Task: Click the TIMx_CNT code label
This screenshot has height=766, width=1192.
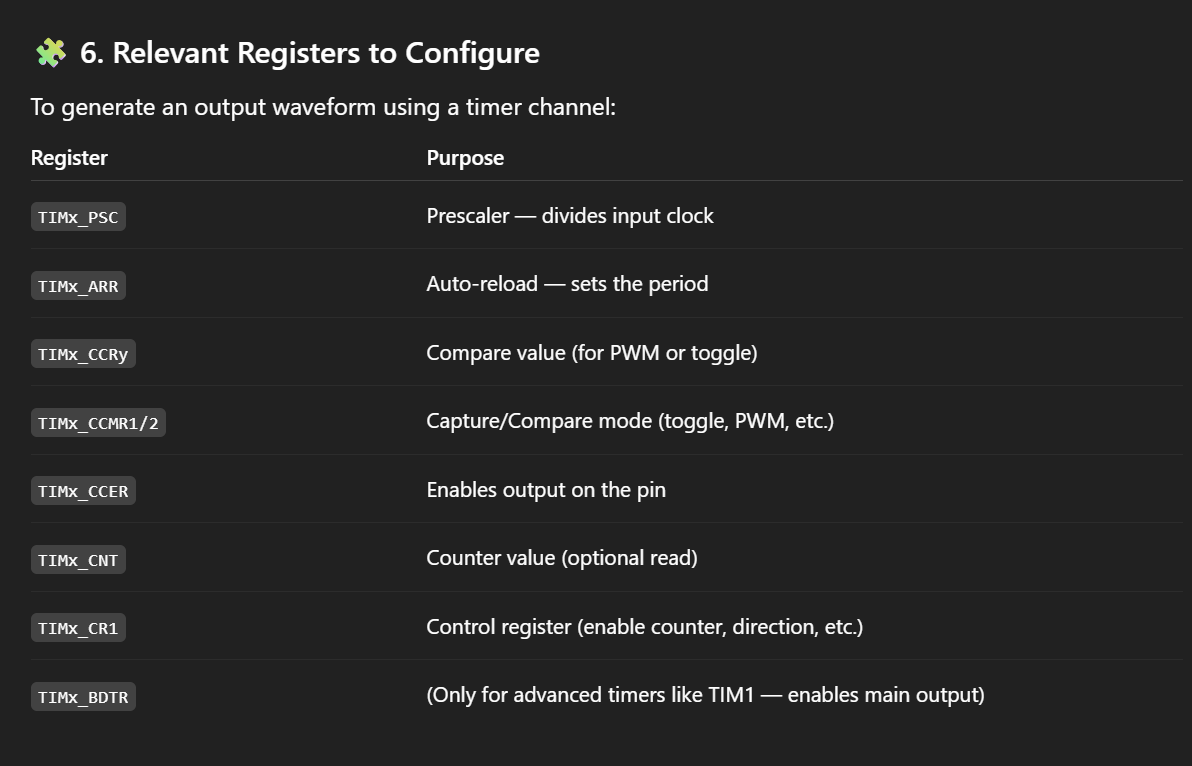Action: click(78, 560)
